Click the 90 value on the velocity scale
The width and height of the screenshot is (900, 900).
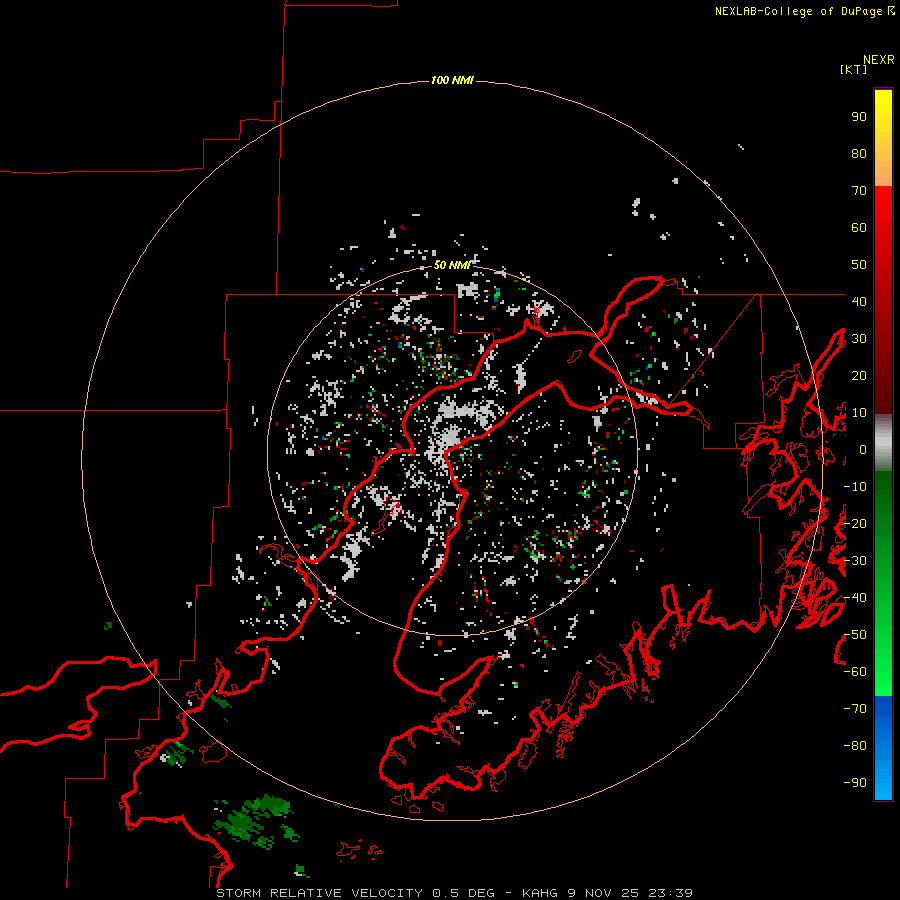click(x=859, y=117)
